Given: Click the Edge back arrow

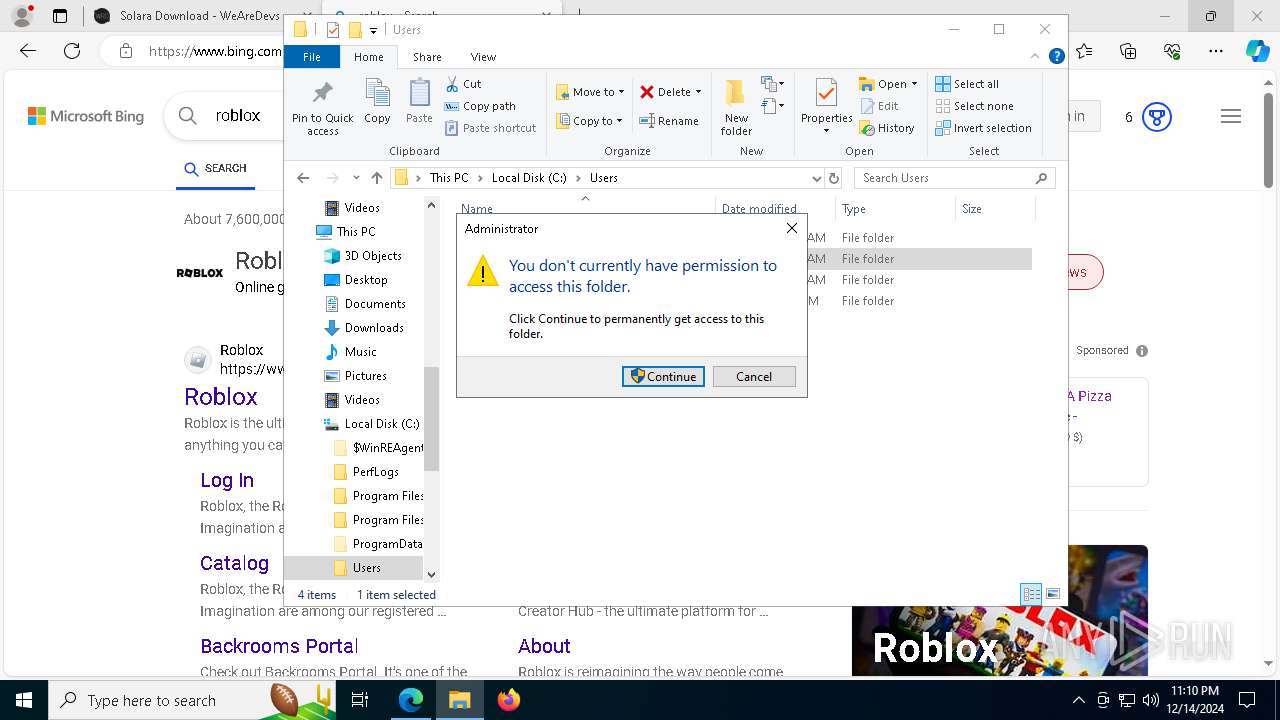Looking at the screenshot, I should coord(28,51).
